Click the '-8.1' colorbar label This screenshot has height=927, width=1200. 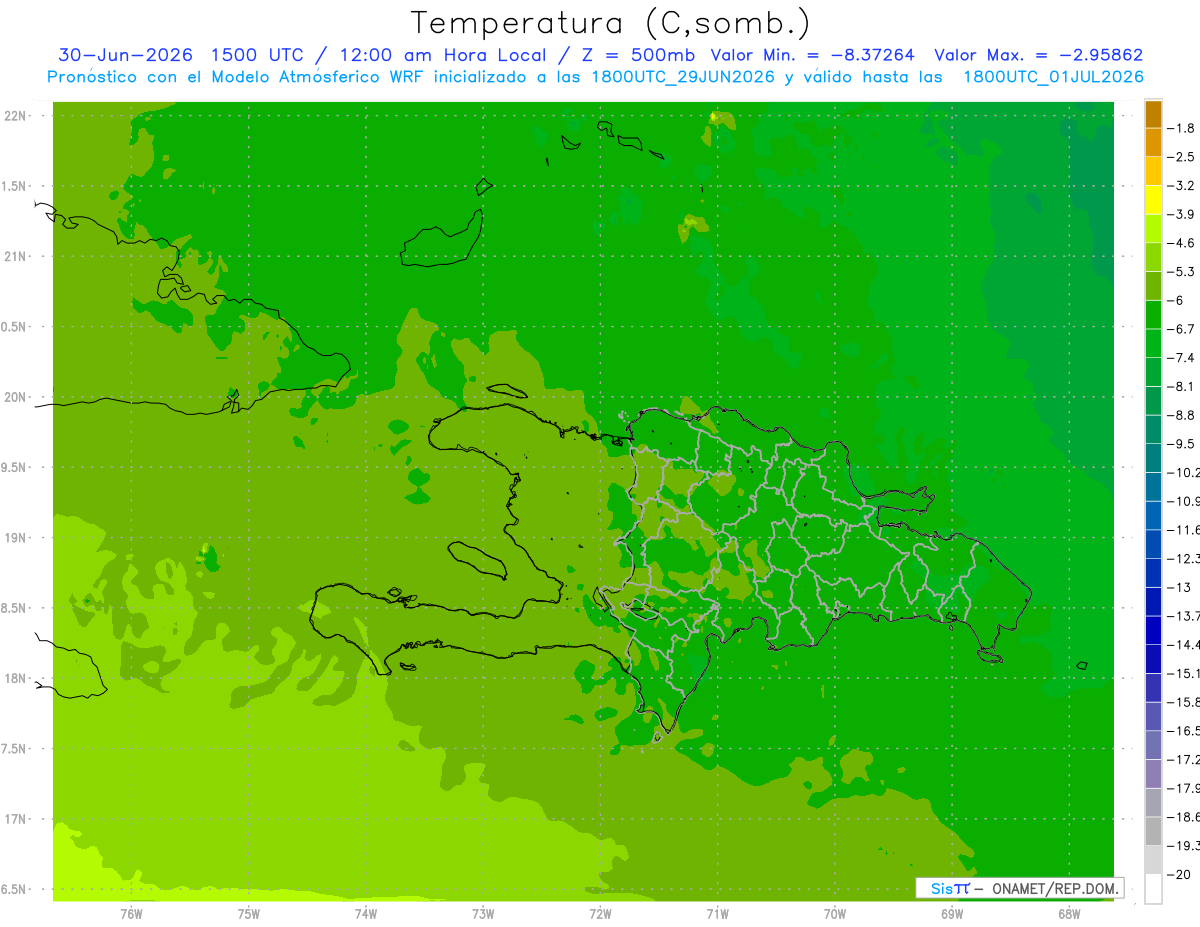(x=1182, y=386)
